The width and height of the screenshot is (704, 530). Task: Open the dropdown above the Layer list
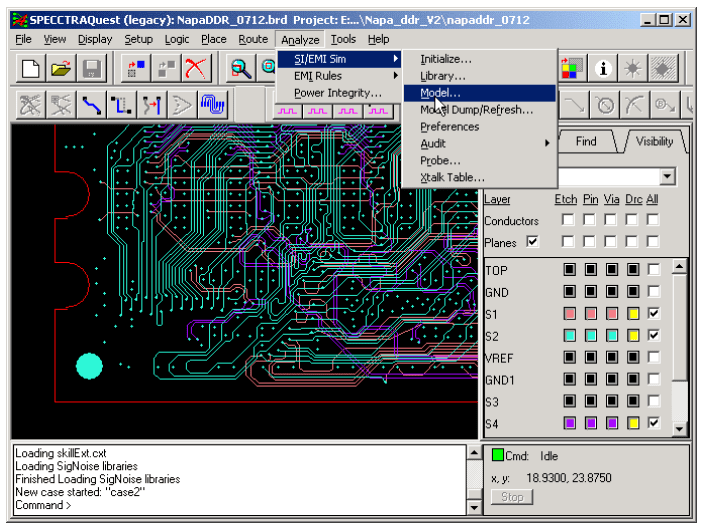coord(666,176)
